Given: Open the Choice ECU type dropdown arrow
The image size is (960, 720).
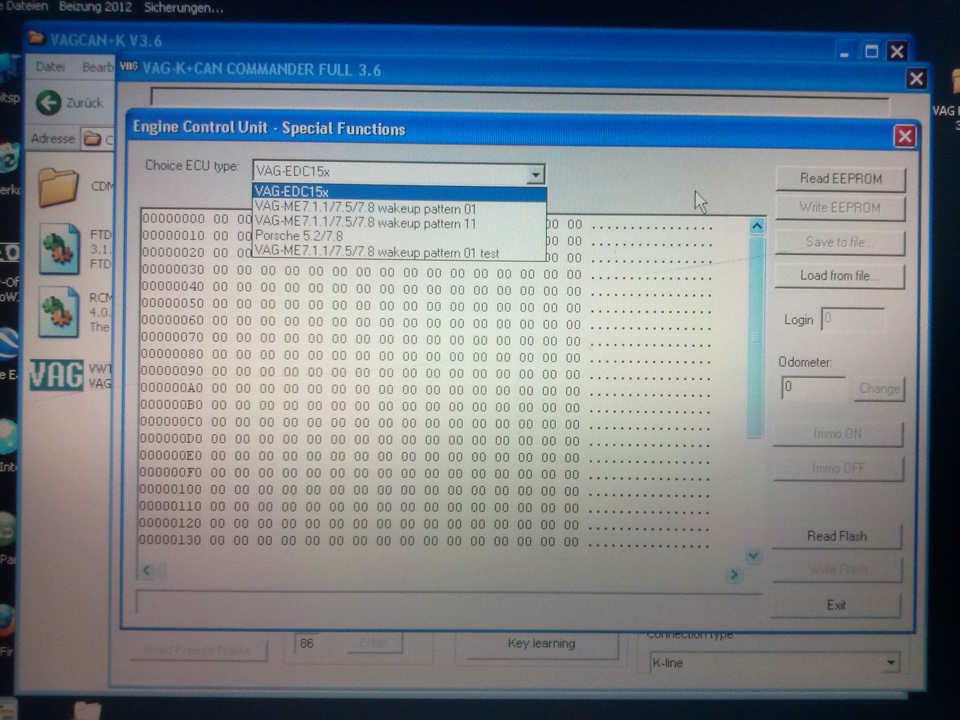Looking at the screenshot, I should point(536,174).
